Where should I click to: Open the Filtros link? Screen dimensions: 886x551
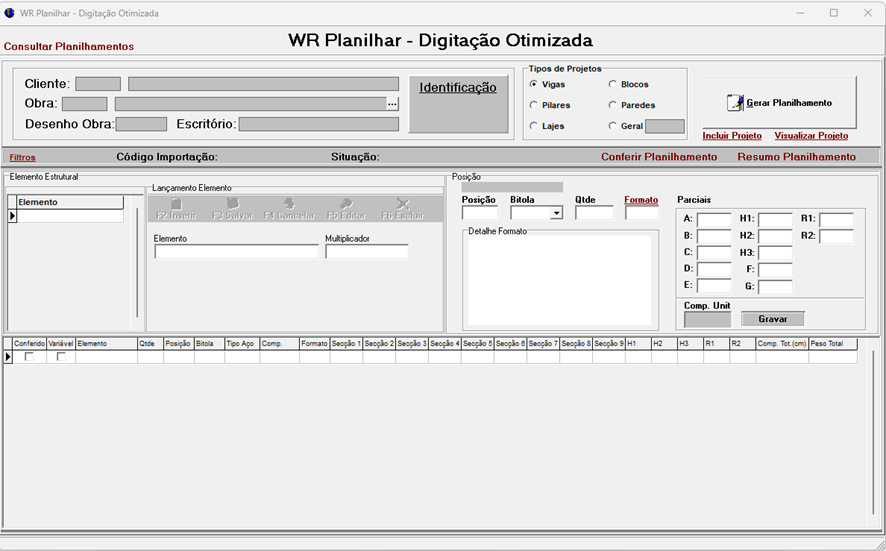[22, 157]
